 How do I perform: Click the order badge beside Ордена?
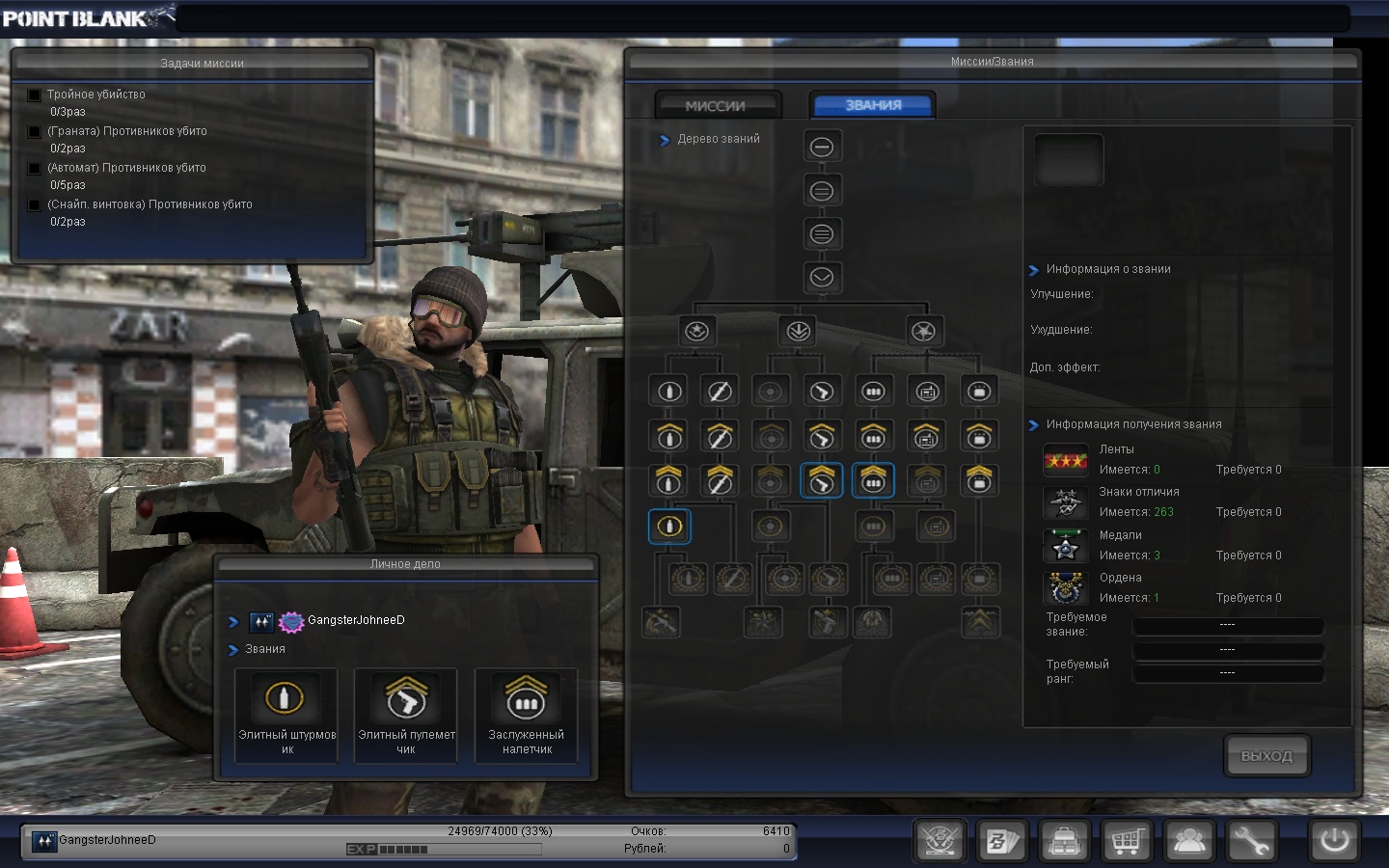[1066, 588]
